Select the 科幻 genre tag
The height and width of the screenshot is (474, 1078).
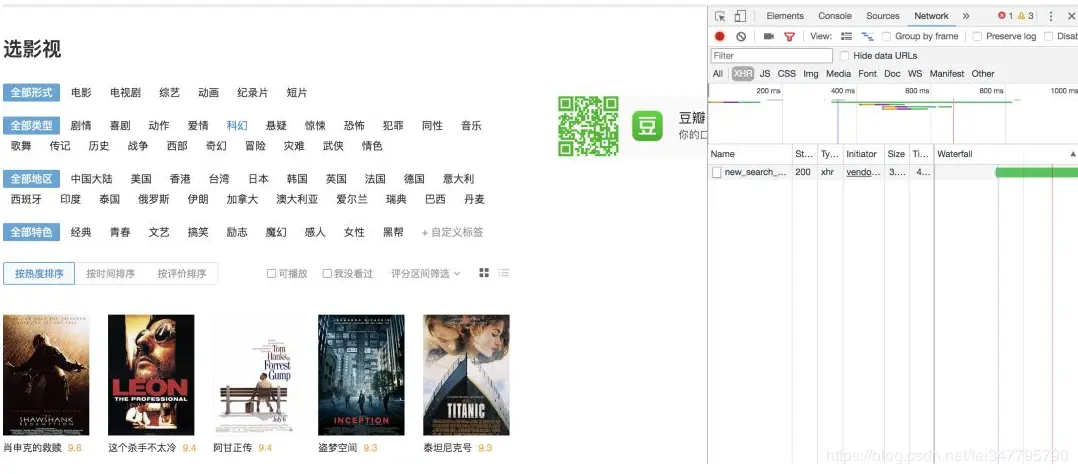tap(237, 126)
